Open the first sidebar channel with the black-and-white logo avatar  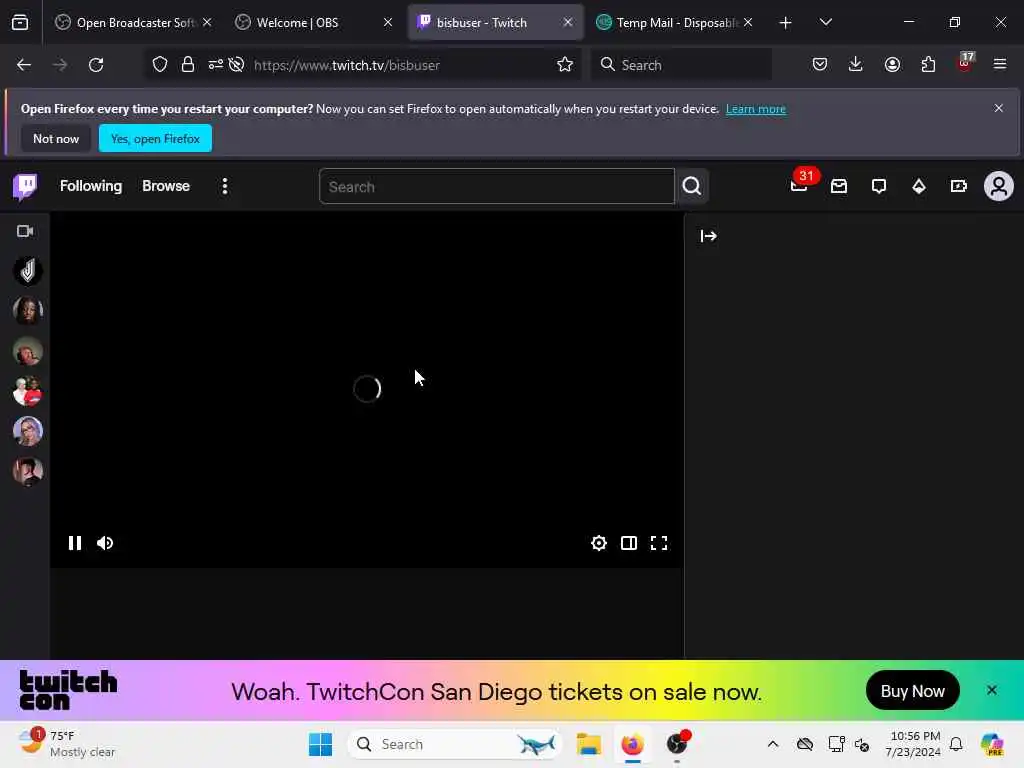pos(27,271)
